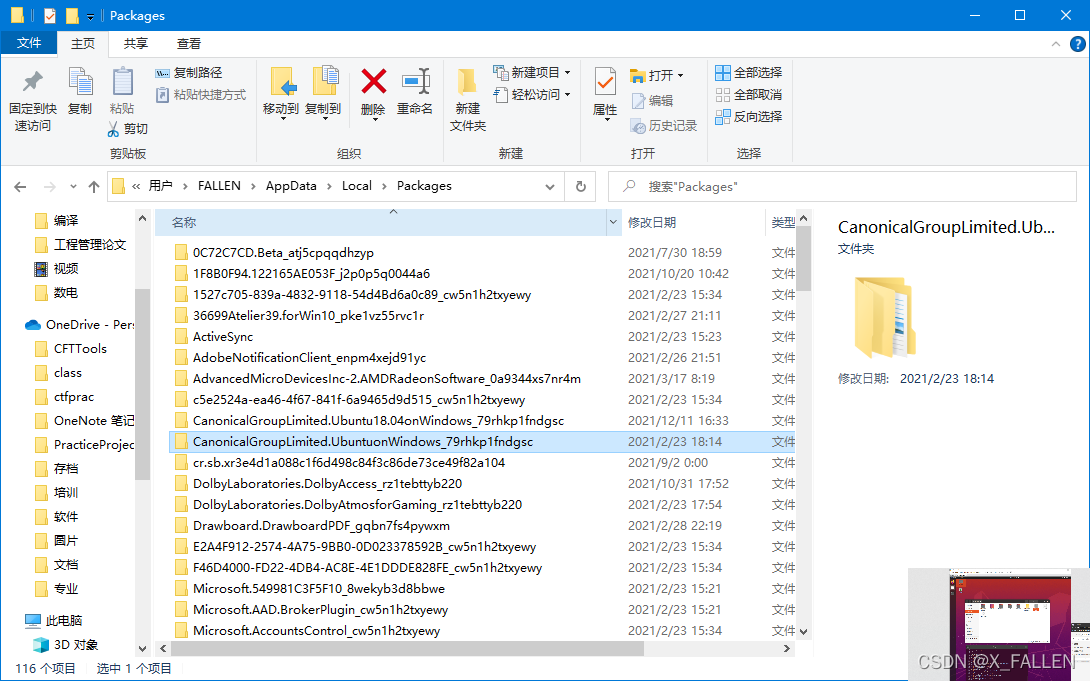Screen dimensions: 1090x681
Task: Sort by Date modified (修改日期) column
Action: [693, 222]
